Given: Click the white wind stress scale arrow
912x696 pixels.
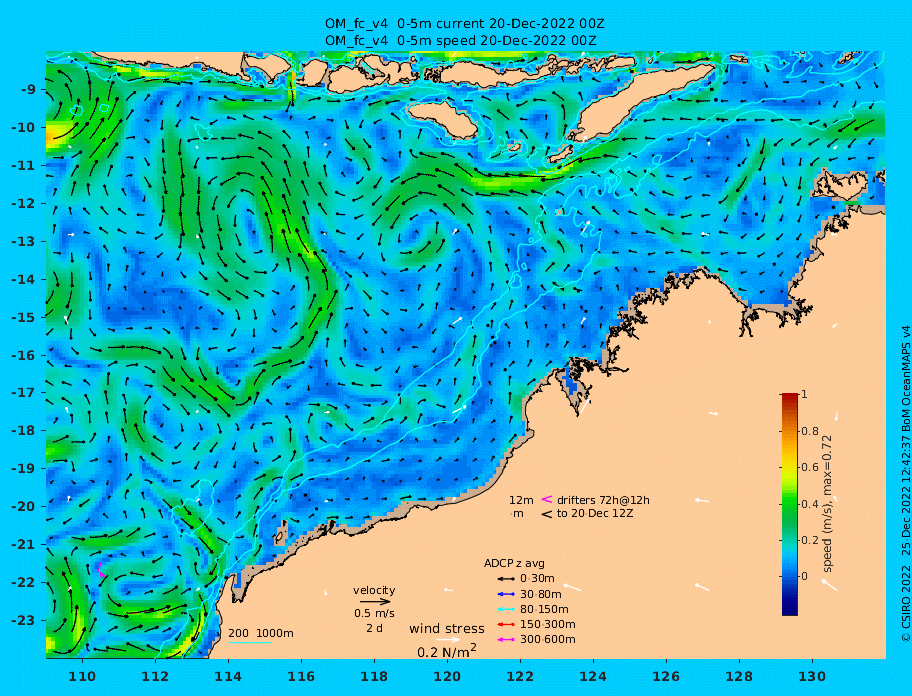Looking at the screenshot, I should (x=448, y=640).
